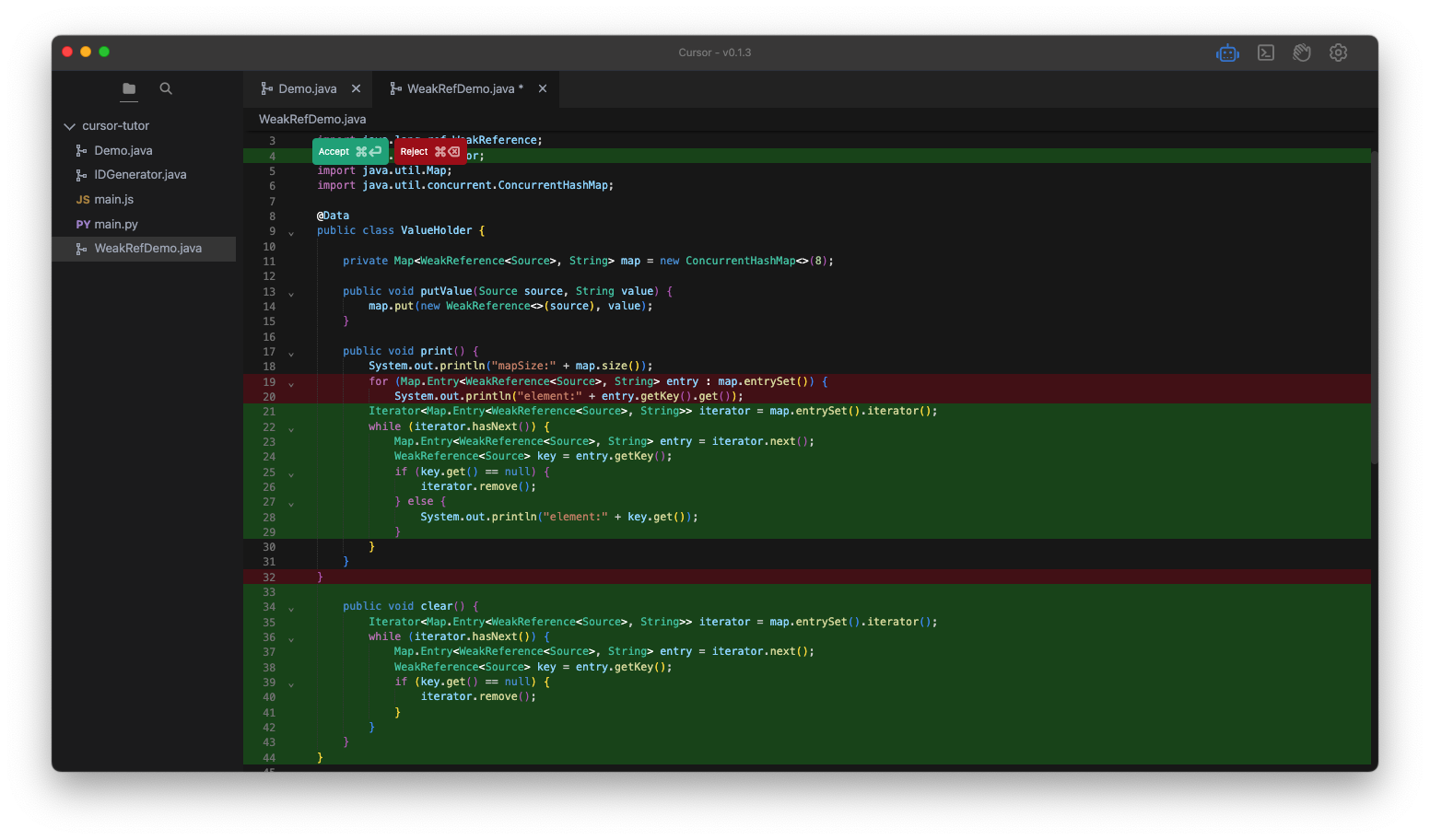Screen dimensions: 1430x840
Task: Accept the suggested code change
Action: click(349, 152)
